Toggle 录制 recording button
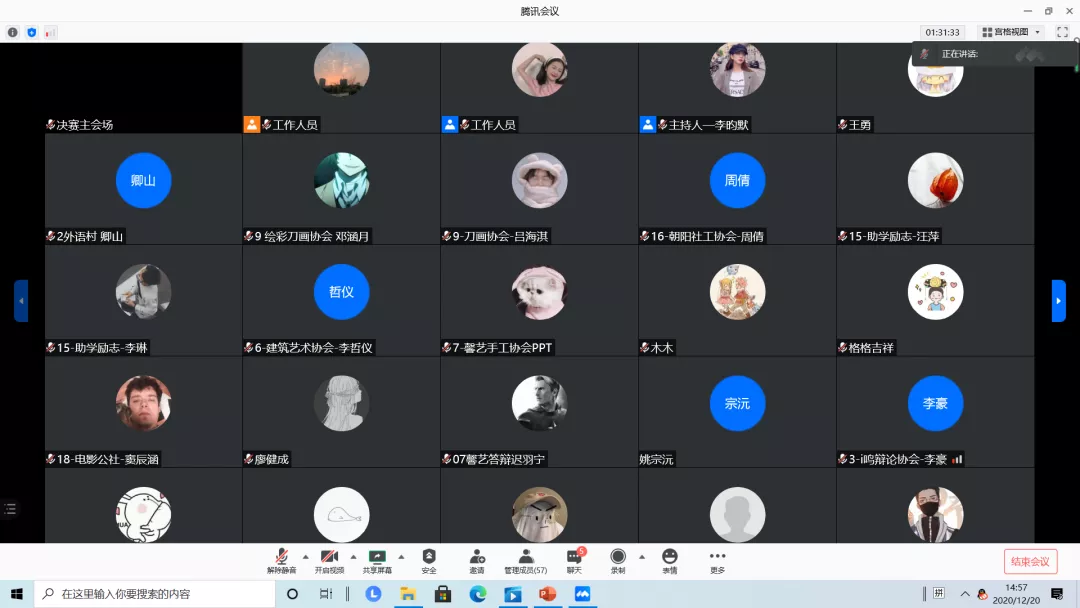Screen dimensions: 1080x608 coord(618,560)
